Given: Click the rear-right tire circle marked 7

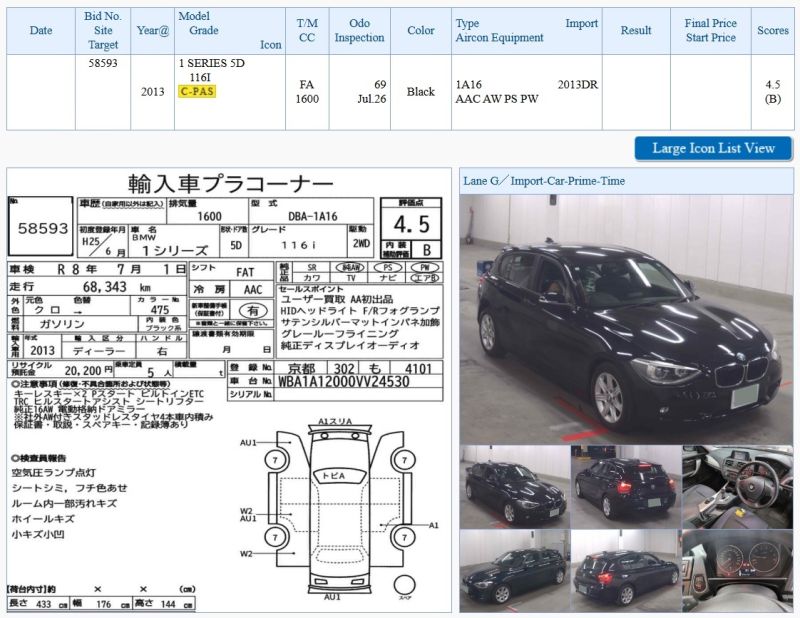Looking at the screenshot, I should pos(405,537).
